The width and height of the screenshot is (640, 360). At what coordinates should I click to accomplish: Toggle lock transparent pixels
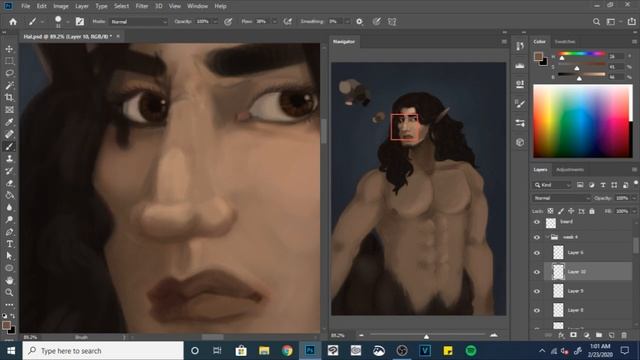[x=550, y=211]
